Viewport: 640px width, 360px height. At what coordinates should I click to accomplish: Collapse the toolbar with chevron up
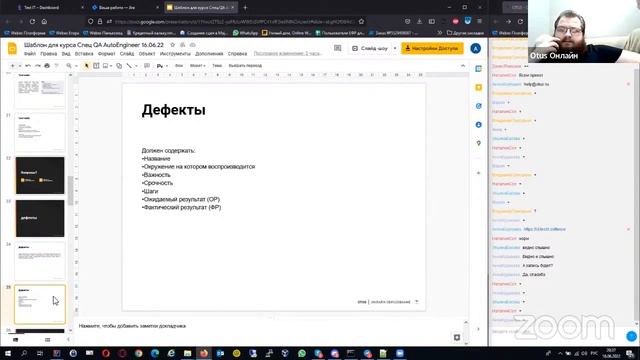coord(463,66)
